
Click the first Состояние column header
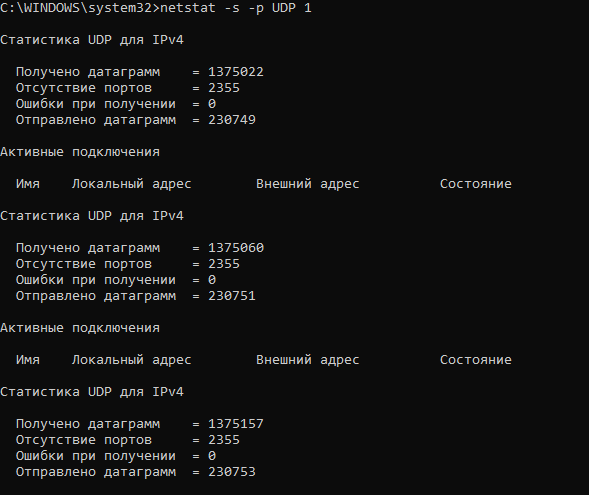click(476, 184)
